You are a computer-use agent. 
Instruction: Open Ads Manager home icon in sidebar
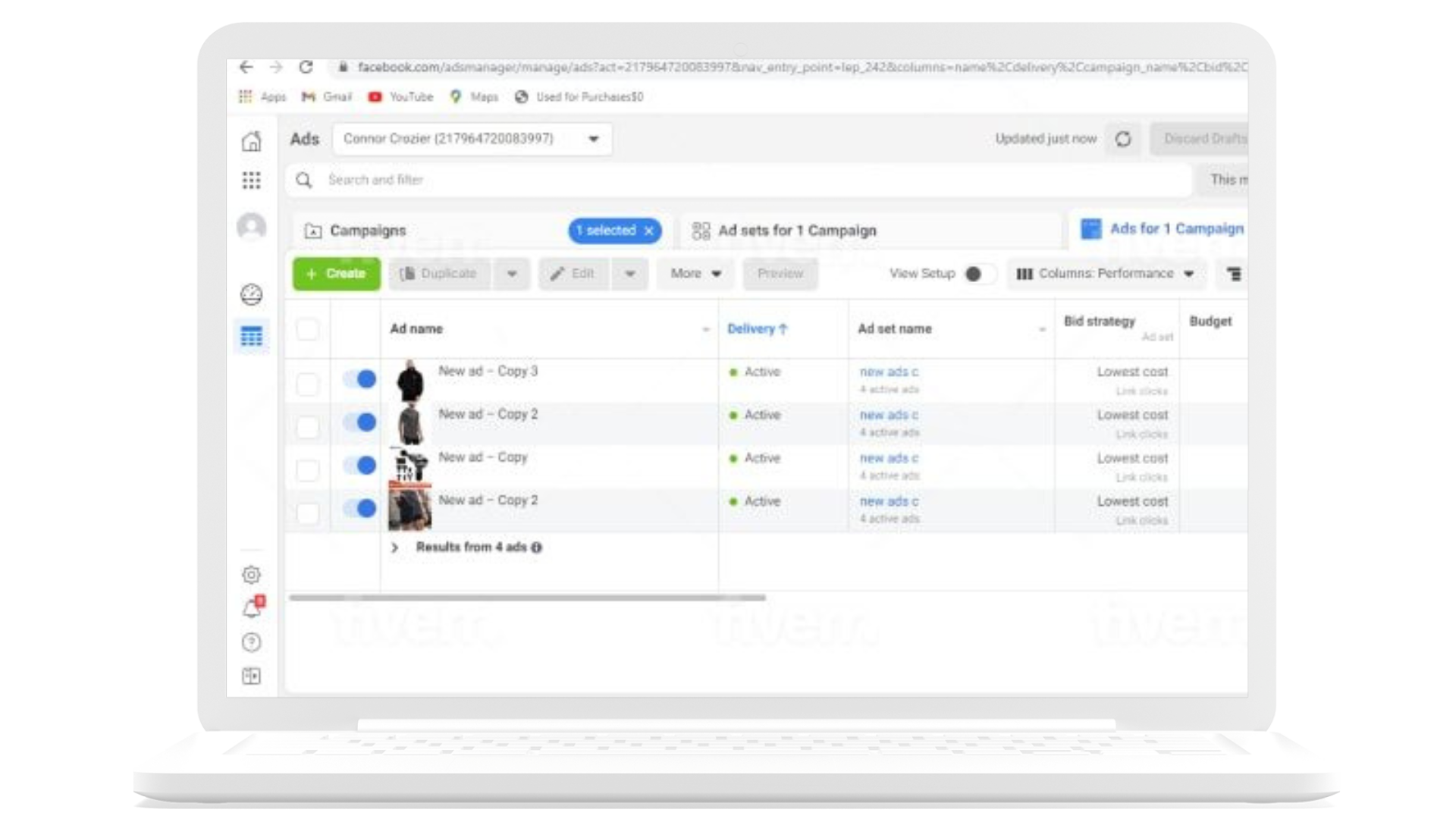coord(251,141)
